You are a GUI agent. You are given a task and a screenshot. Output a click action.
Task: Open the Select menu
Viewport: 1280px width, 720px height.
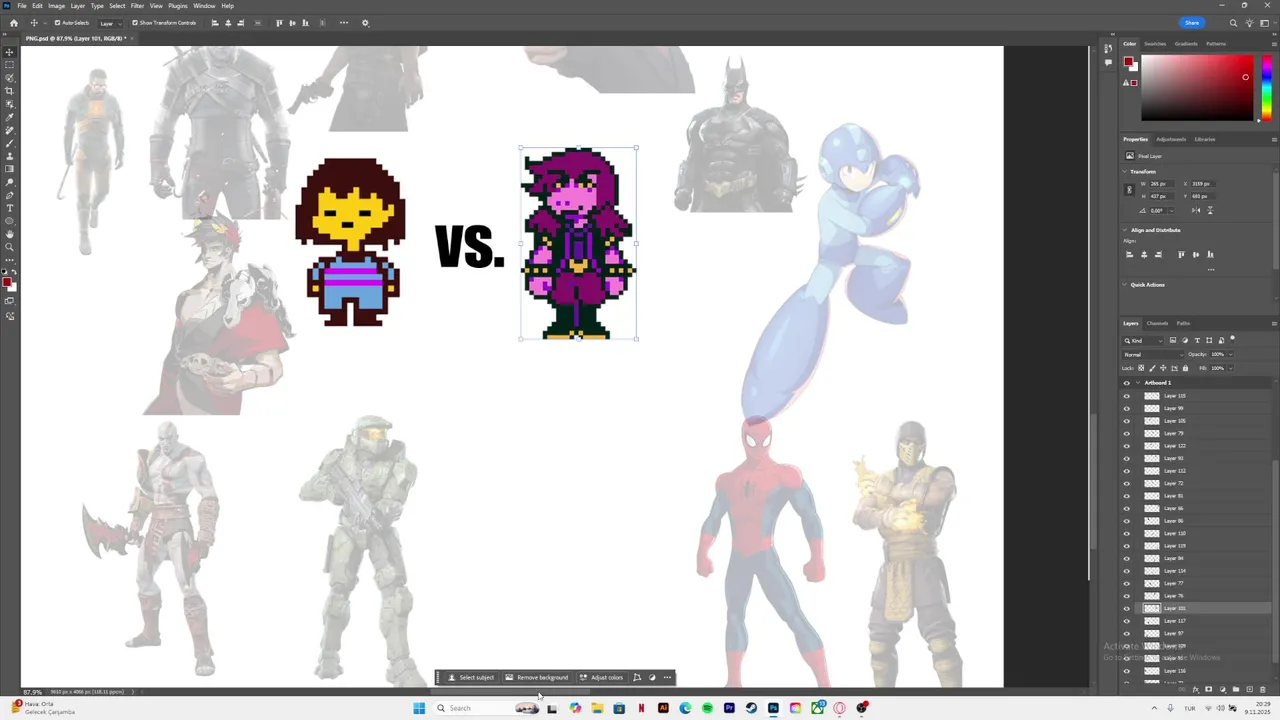coord(117,6)
